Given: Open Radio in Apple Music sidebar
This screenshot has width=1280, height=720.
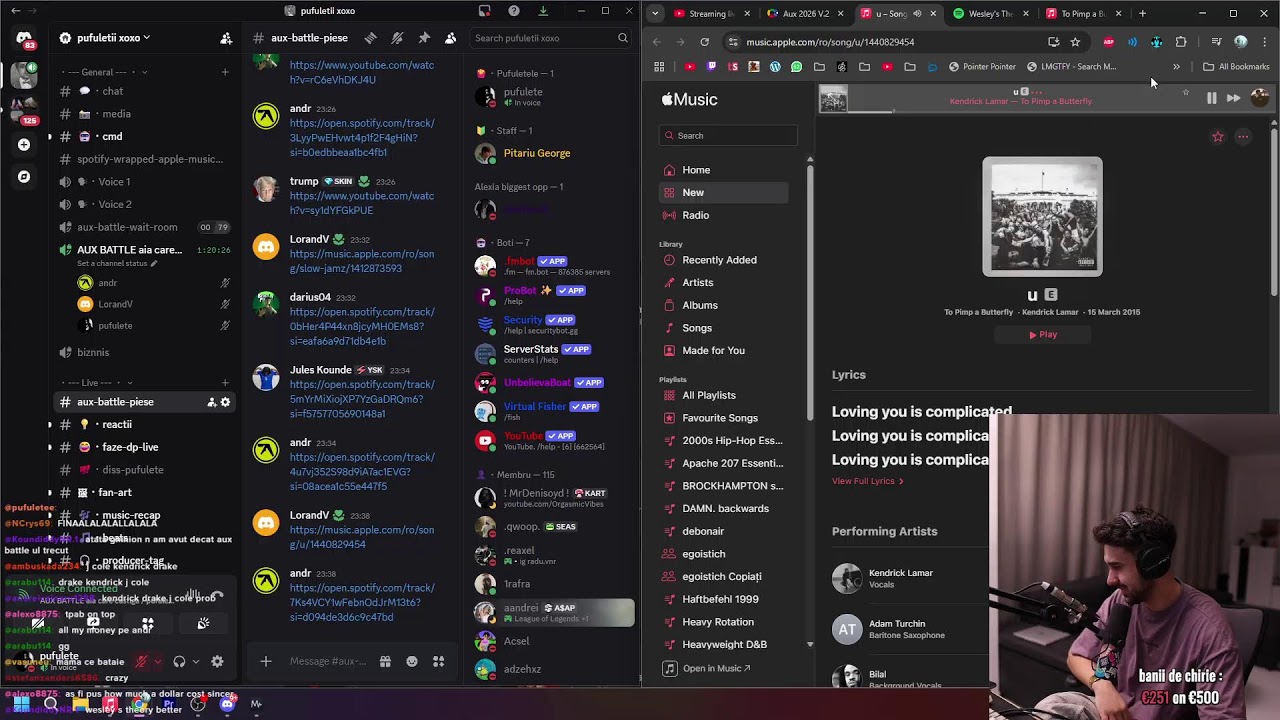Looking at the screenshot, I should click(x=722, y=215).
